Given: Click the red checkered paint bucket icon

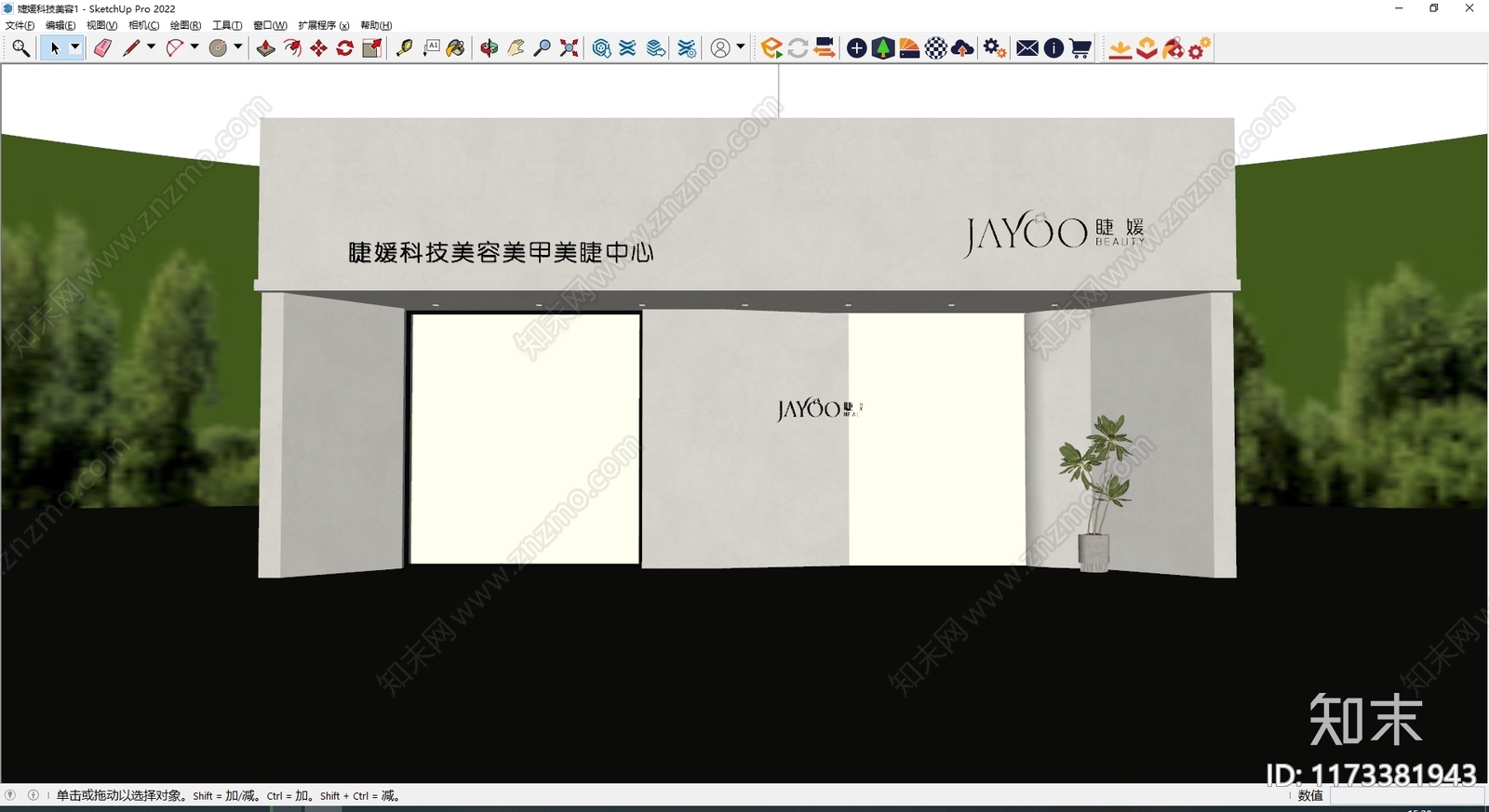Looking at the screenshot, I should [x=1174, y=48].
